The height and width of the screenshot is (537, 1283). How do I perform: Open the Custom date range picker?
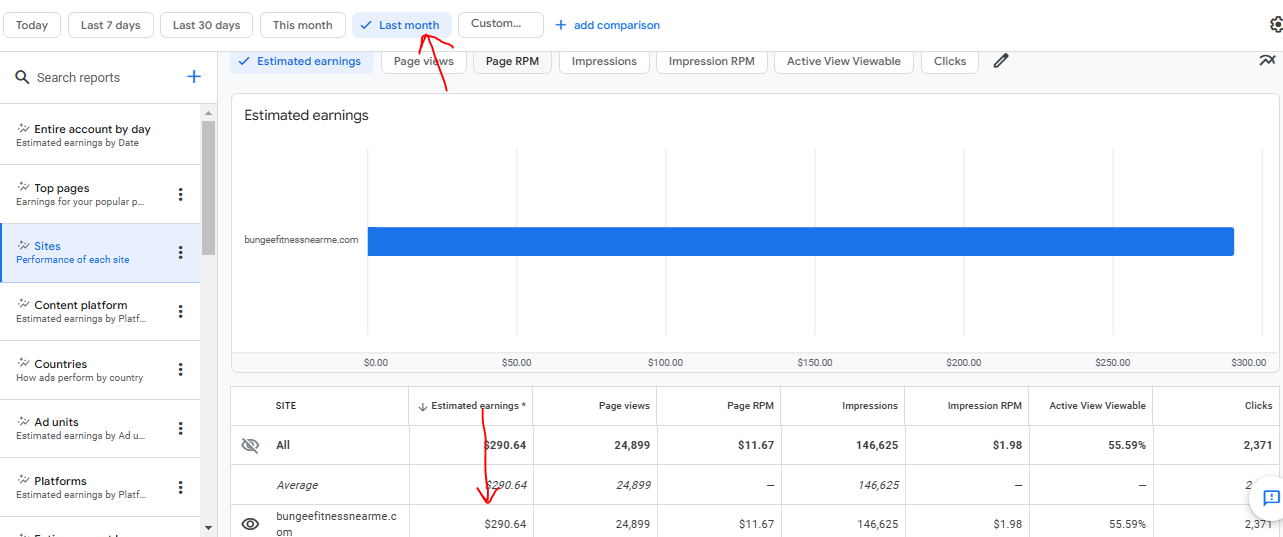pyautogui.click(x=501, y=24)
